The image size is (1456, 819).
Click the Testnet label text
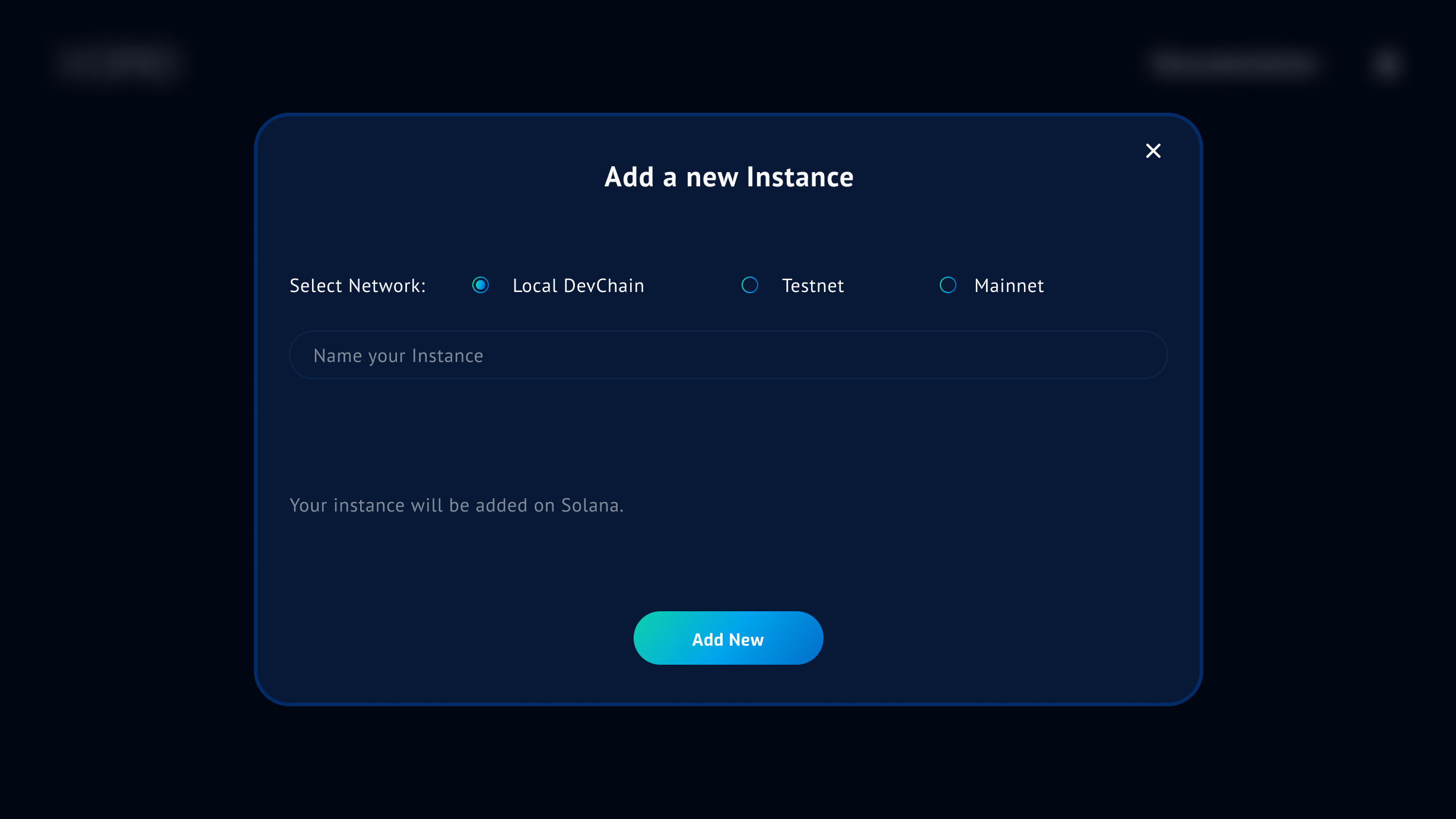coord(812,286)
